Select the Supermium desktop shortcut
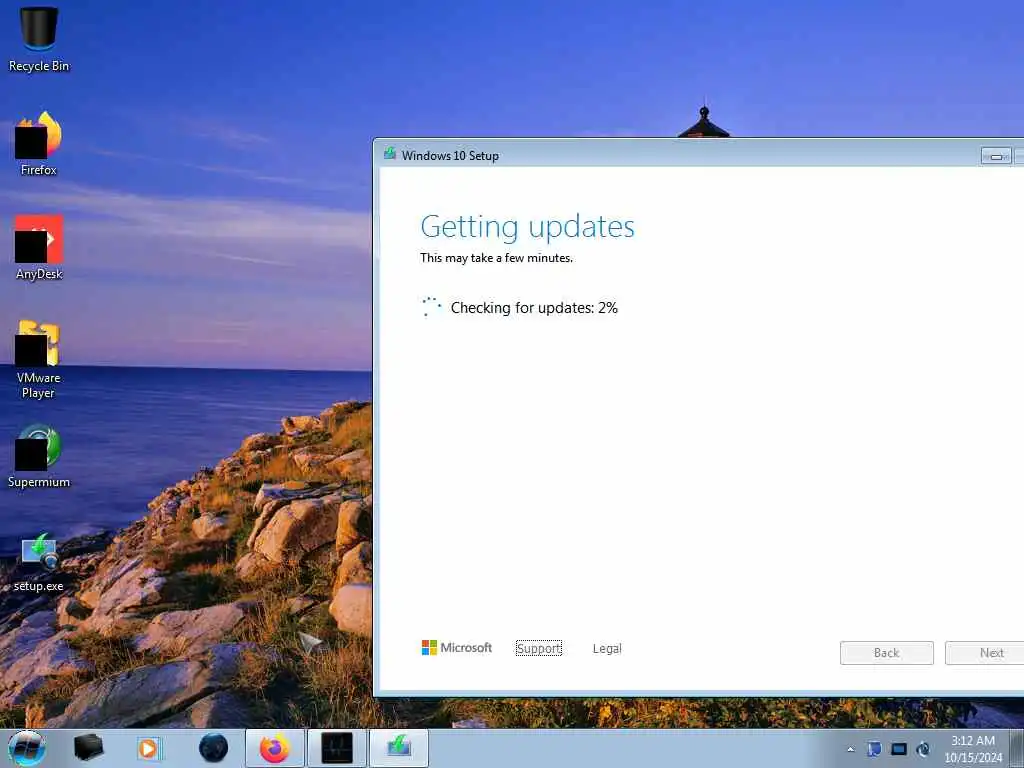 pos(39,456)
